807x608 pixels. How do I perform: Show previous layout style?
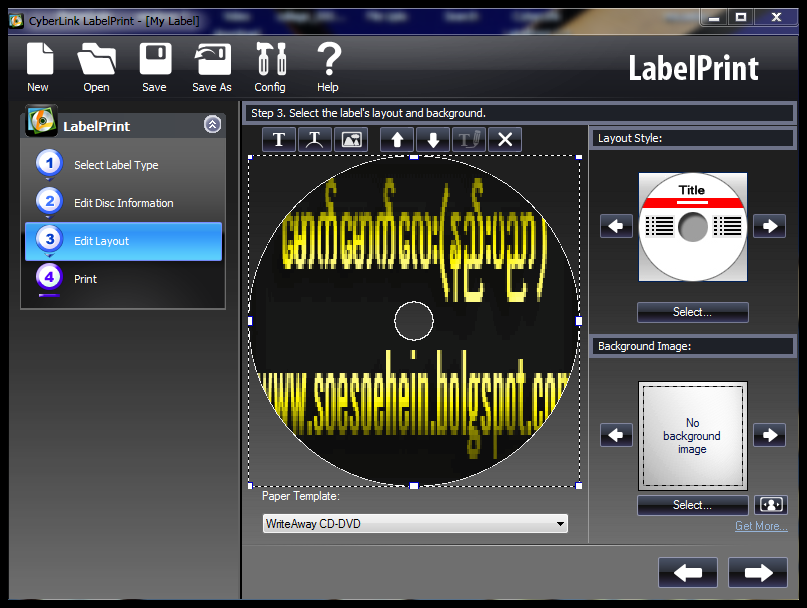pyautogui.click(x=616, y=226)
